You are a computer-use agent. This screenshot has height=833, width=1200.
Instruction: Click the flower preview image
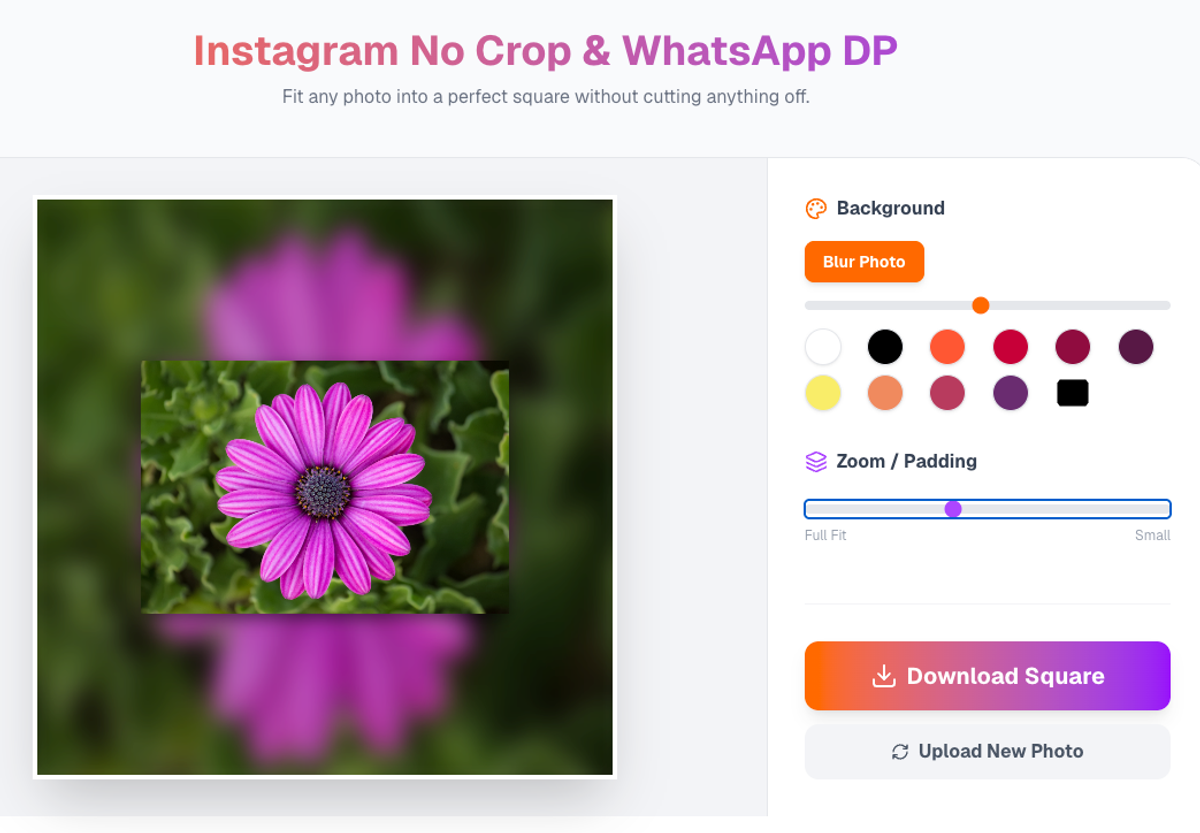coord(325,487)
